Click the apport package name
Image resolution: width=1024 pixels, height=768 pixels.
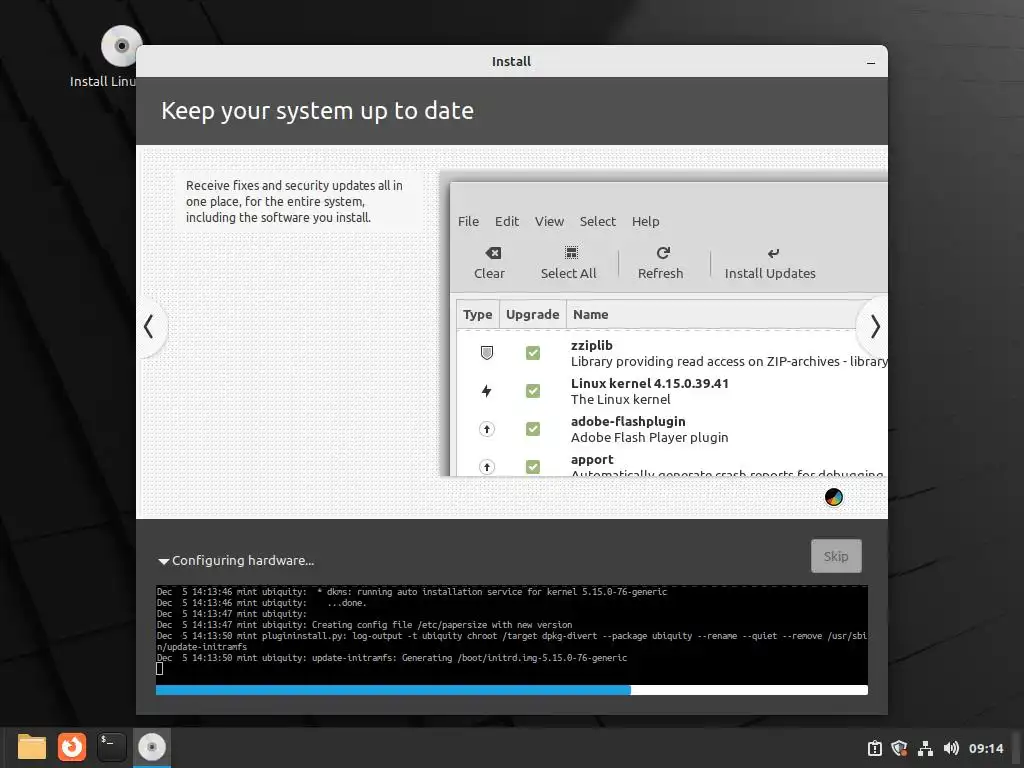coord(592,460)
